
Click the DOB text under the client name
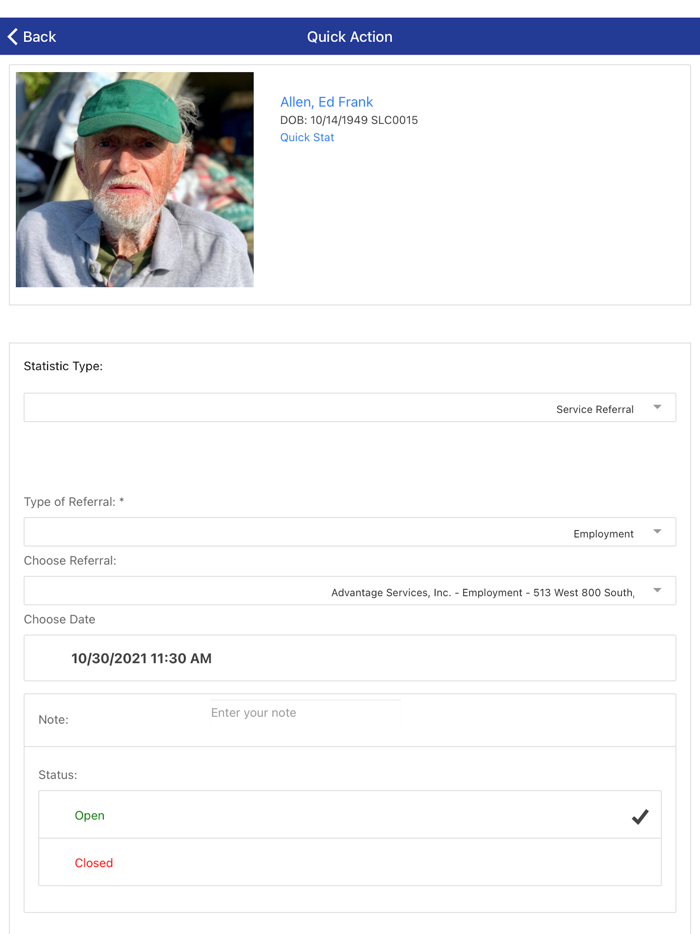tap(349, 120)
